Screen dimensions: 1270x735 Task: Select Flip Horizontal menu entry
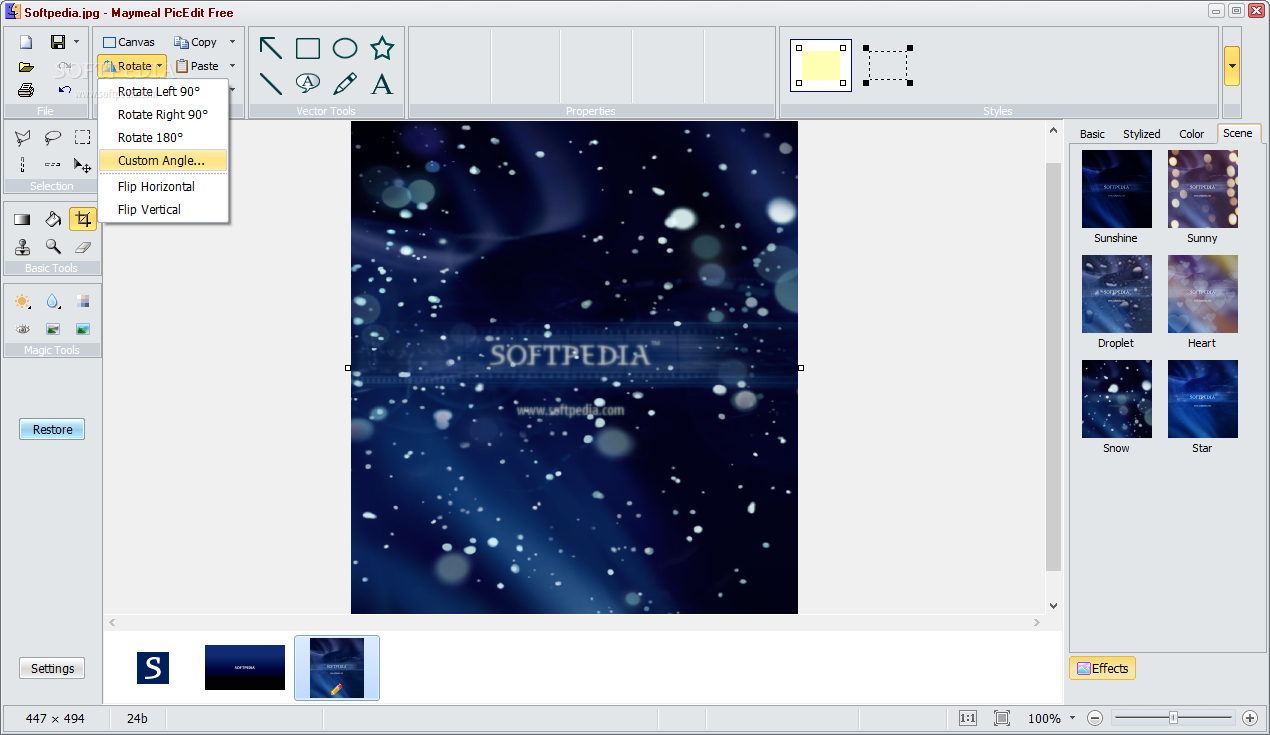(x=163, y=186)
